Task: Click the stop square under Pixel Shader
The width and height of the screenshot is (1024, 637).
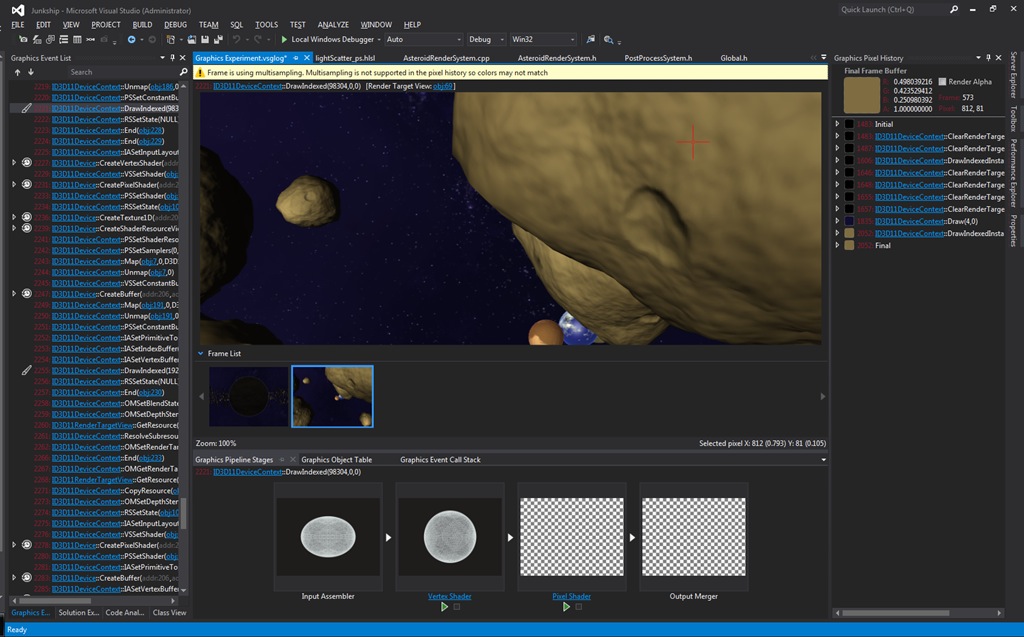Action: point(580,607)
